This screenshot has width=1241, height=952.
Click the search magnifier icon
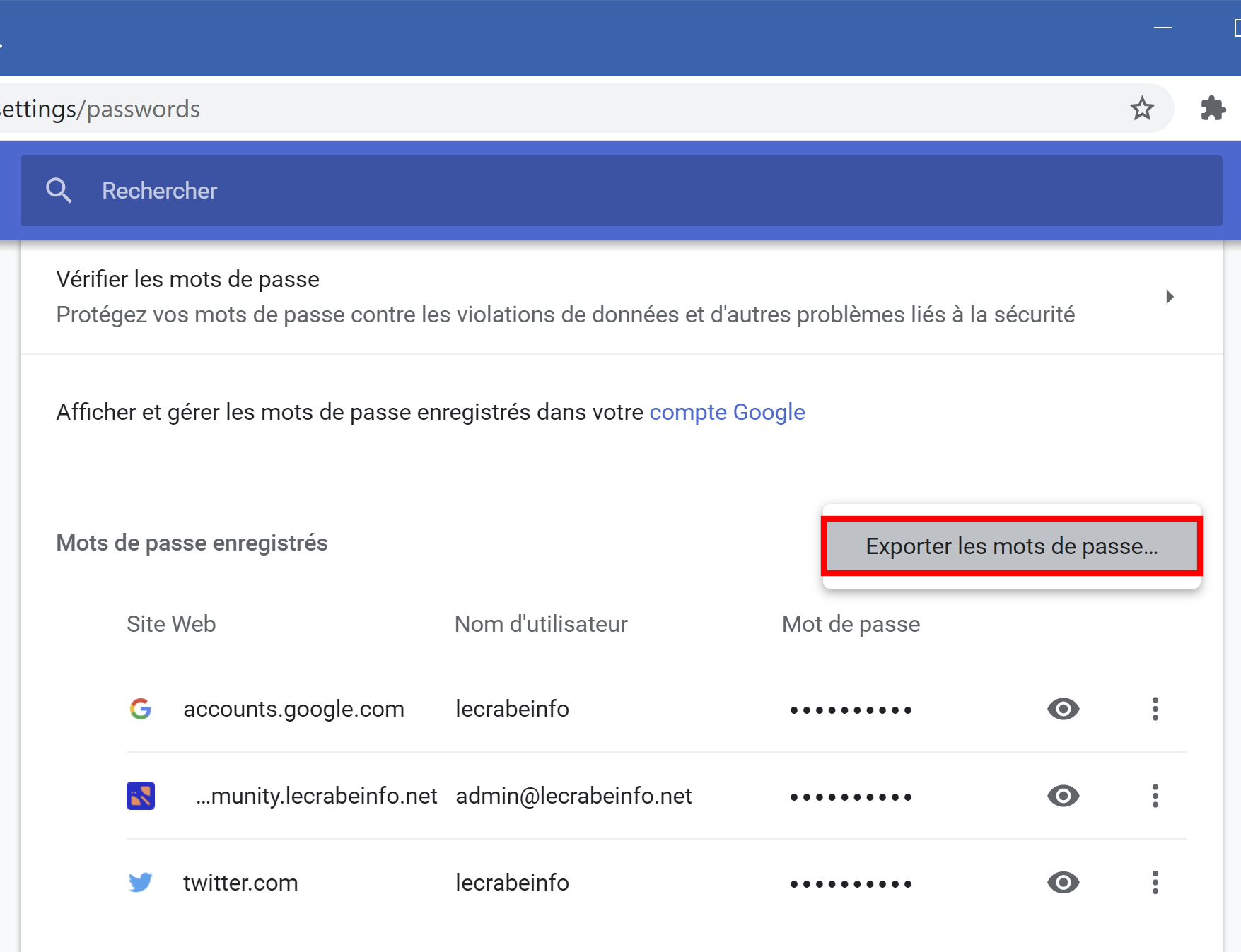click(x=59, y=191)
